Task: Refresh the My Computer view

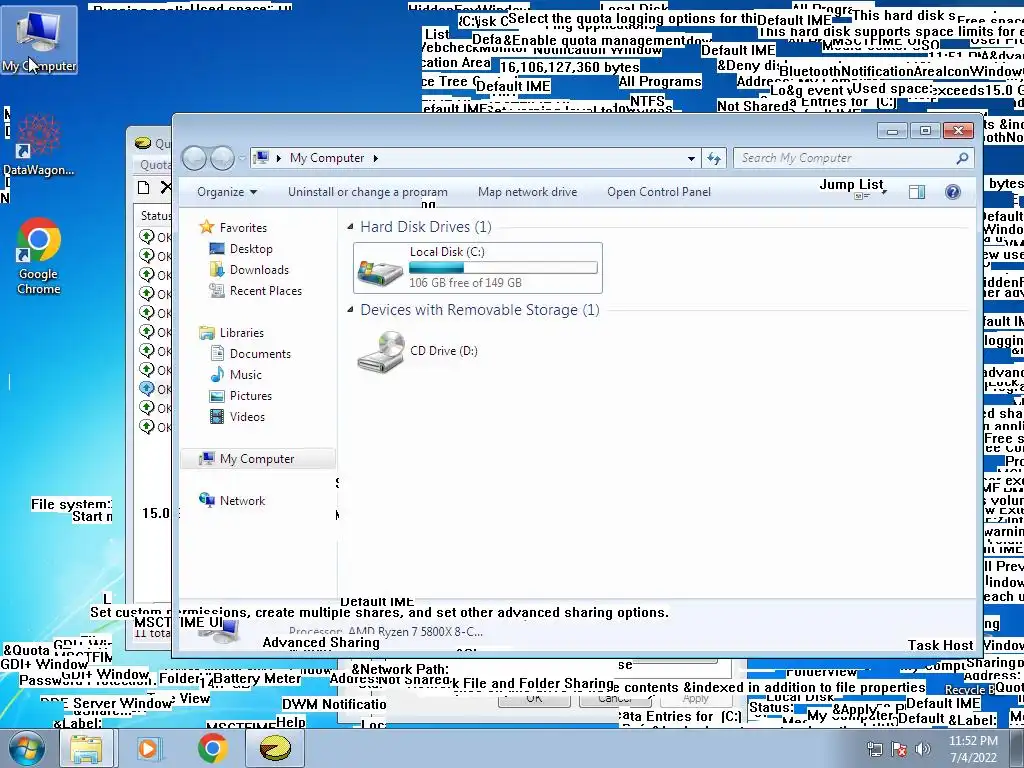Action: pyautogui.click(x=713, y=159)
